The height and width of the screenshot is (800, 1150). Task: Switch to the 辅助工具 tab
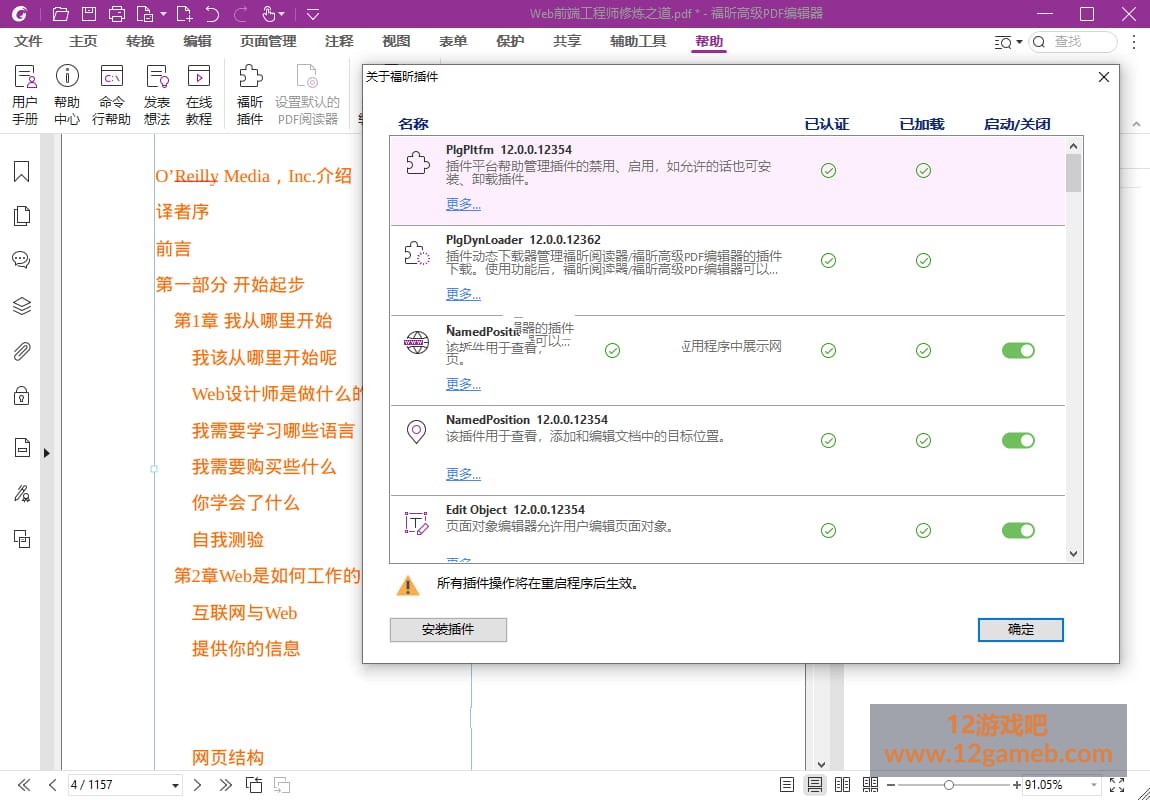point(637,41)
